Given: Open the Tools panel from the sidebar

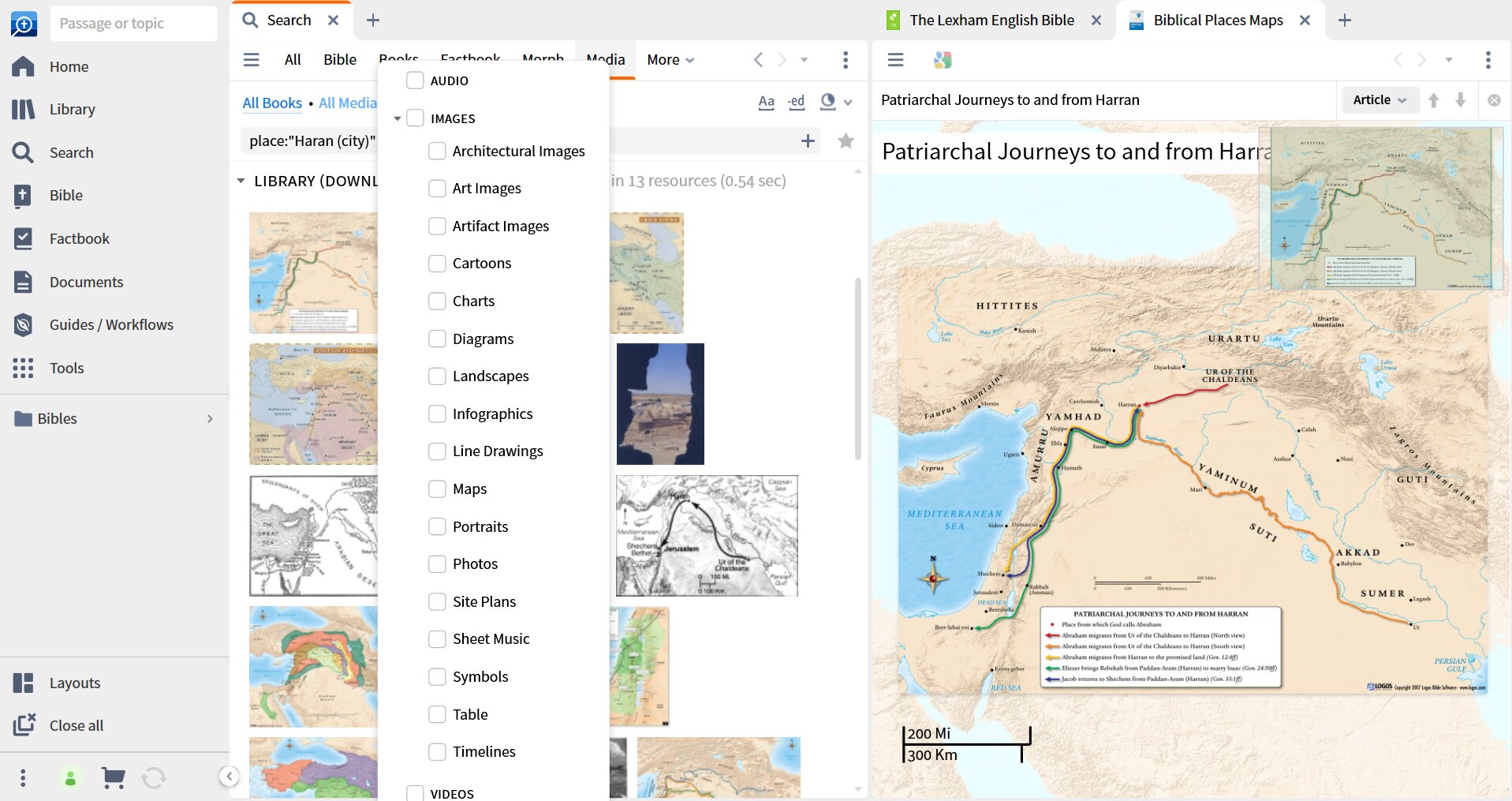Looking at the screenshot, I should pyautogui.click(x=66, y=368).
